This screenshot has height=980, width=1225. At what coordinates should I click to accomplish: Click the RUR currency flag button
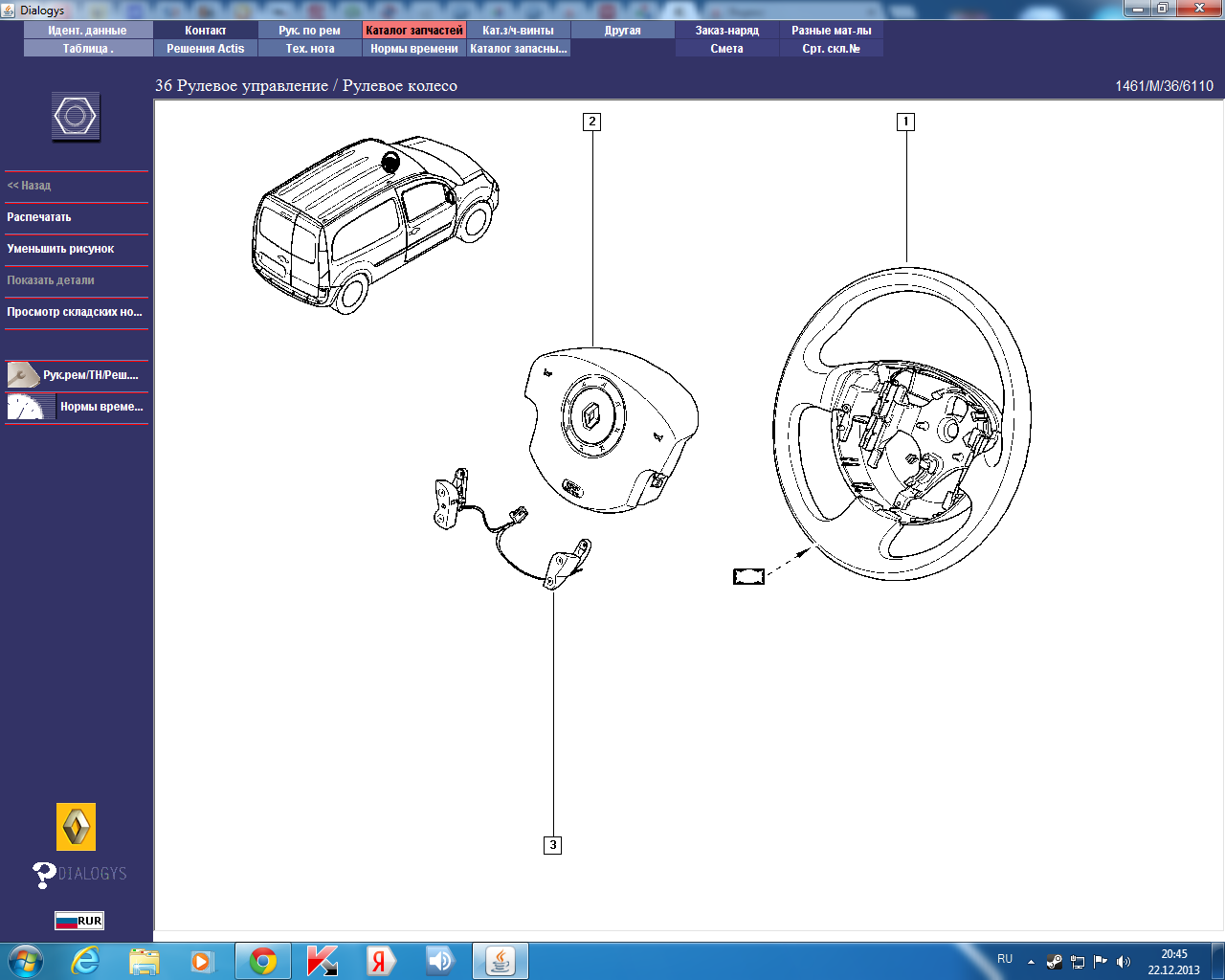79,921
